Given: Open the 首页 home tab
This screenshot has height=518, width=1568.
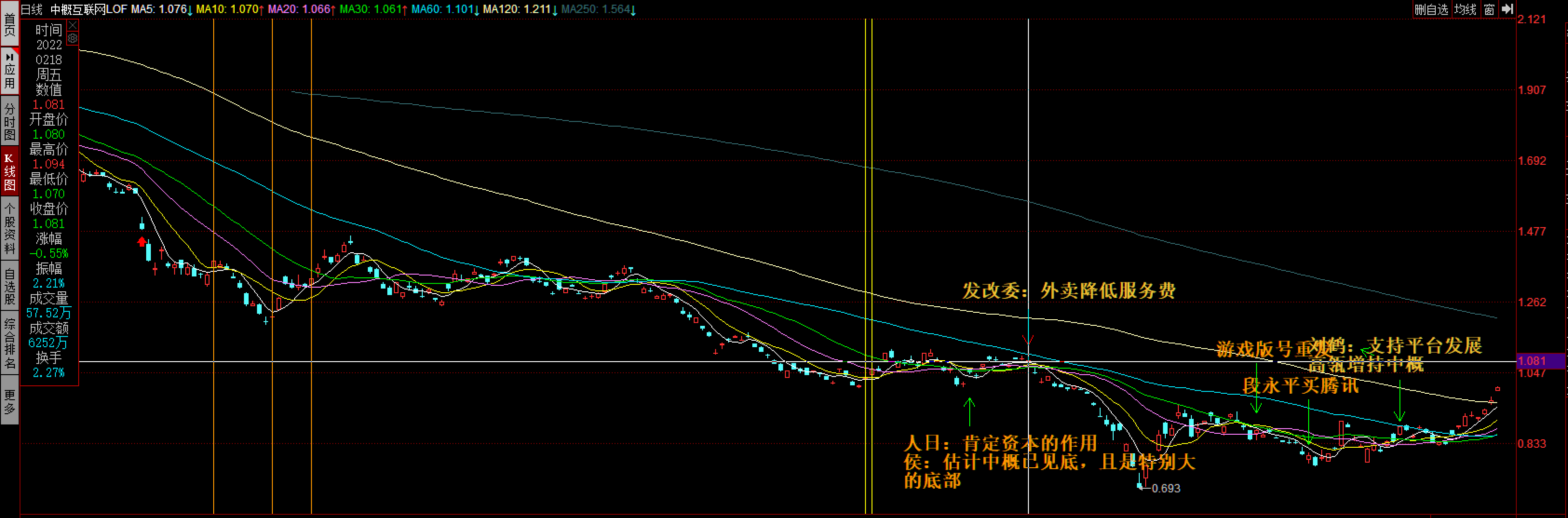Looking at the screenshot, I should 9,24.
